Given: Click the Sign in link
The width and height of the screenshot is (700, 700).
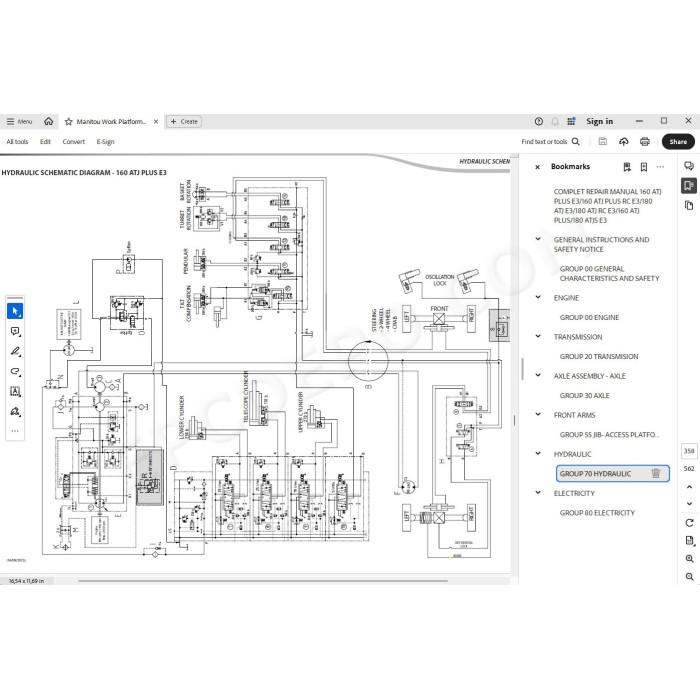Looking at the screenshot, I should point(599,121).
